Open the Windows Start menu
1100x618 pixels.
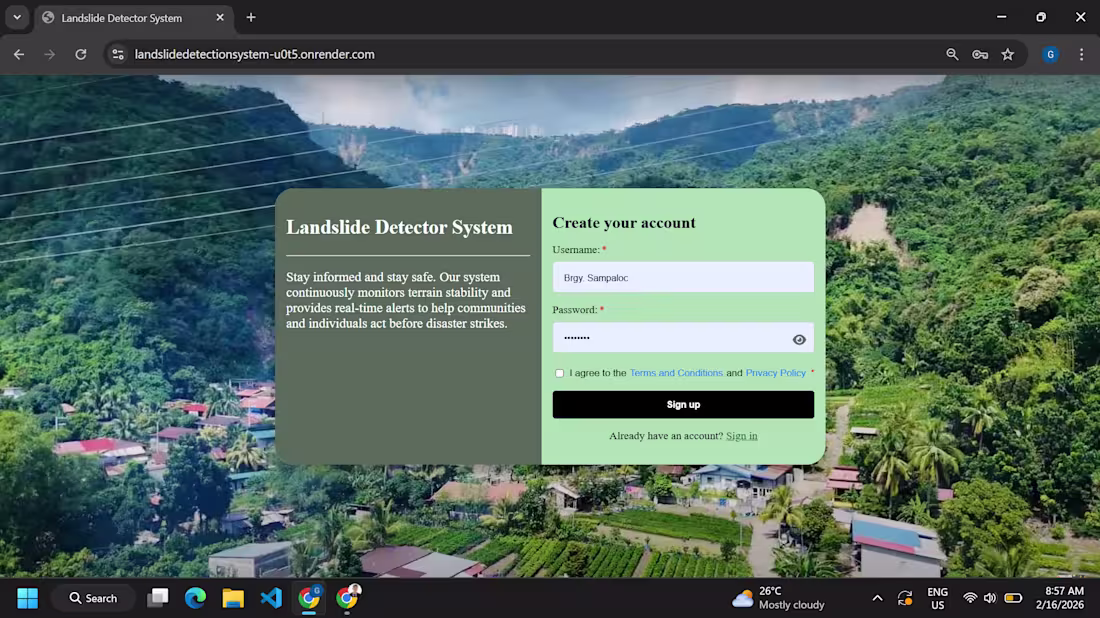click(27, 597)
